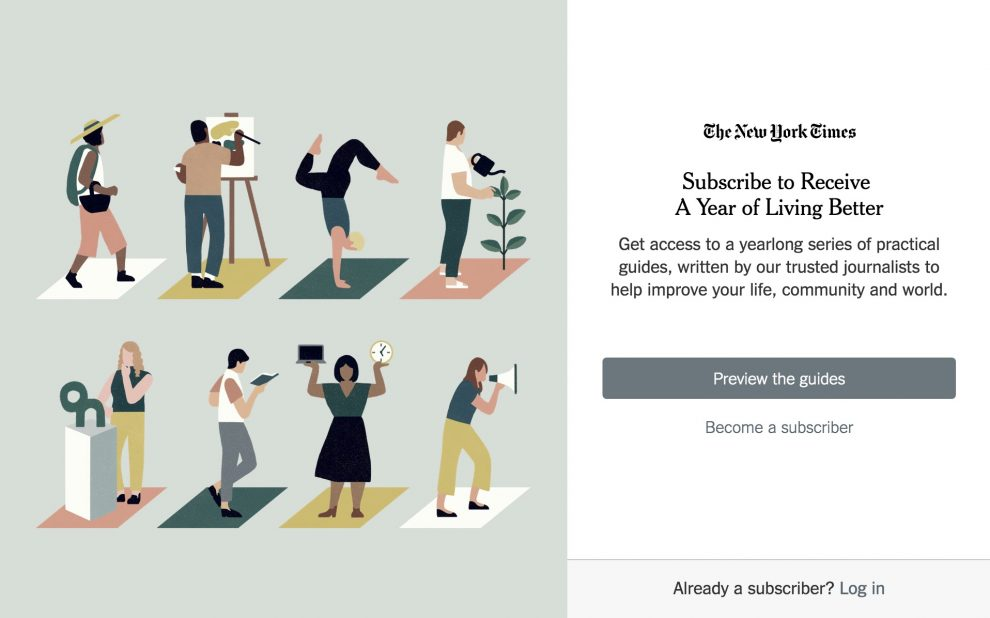The width and height of the screenshot is (990, 618).
Task: Click the laptop held overhead
Action: click(311, 354)
